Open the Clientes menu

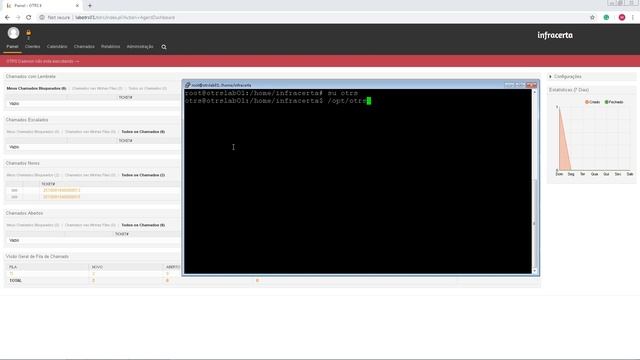(x=33, y=47)
